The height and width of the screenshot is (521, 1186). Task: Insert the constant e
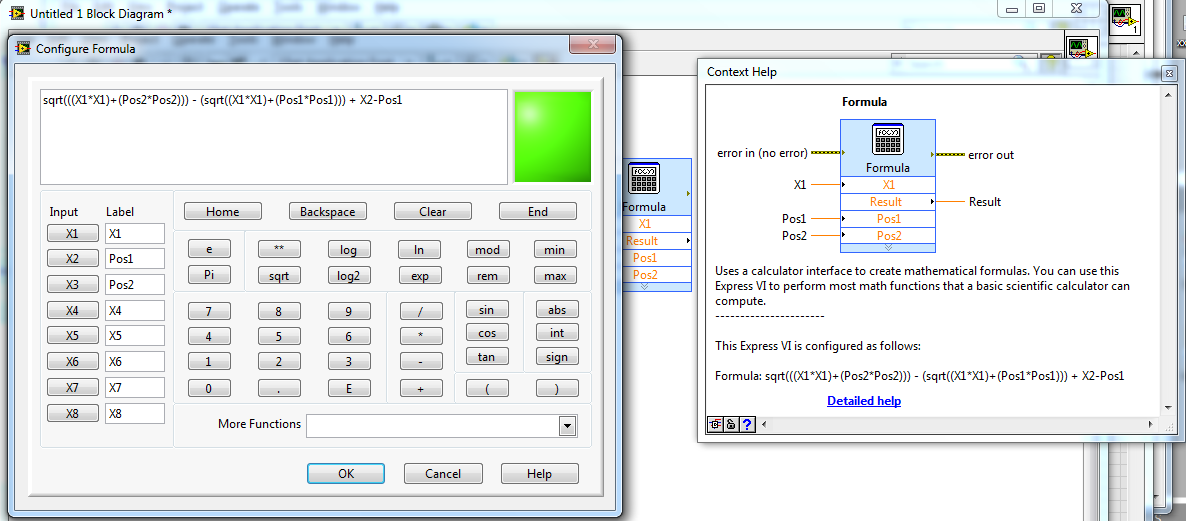coord(209,250)
